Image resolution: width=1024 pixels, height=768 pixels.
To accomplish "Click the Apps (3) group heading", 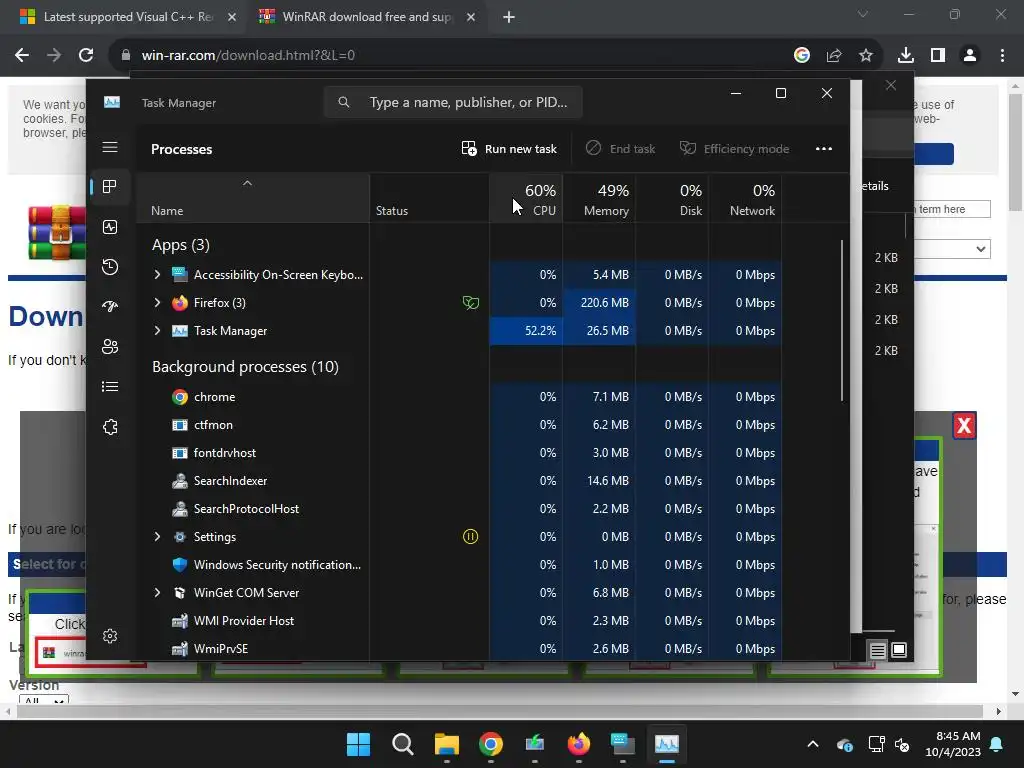I will [181, 245].
